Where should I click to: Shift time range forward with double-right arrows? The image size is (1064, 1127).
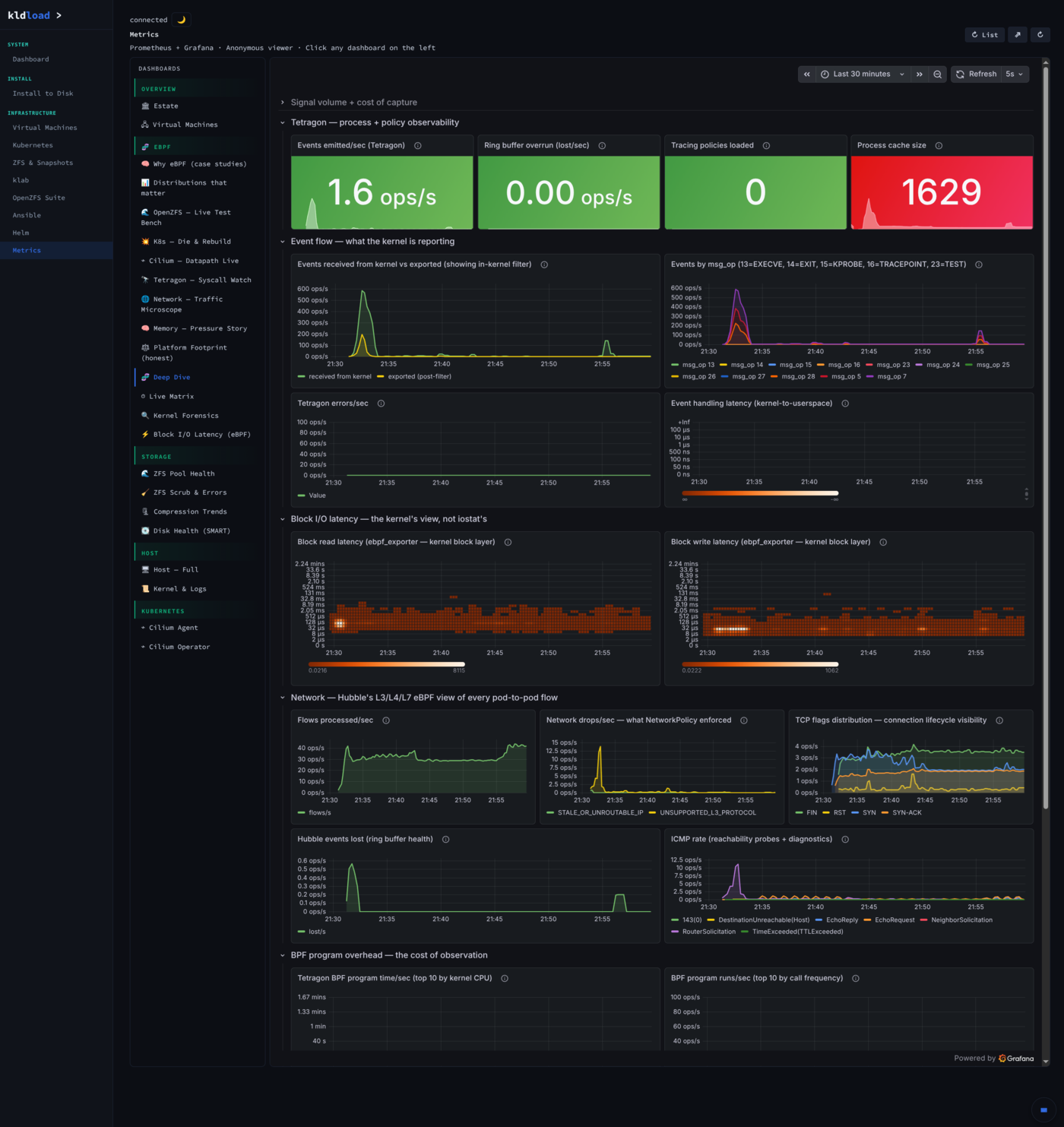[x=919, y=74]
